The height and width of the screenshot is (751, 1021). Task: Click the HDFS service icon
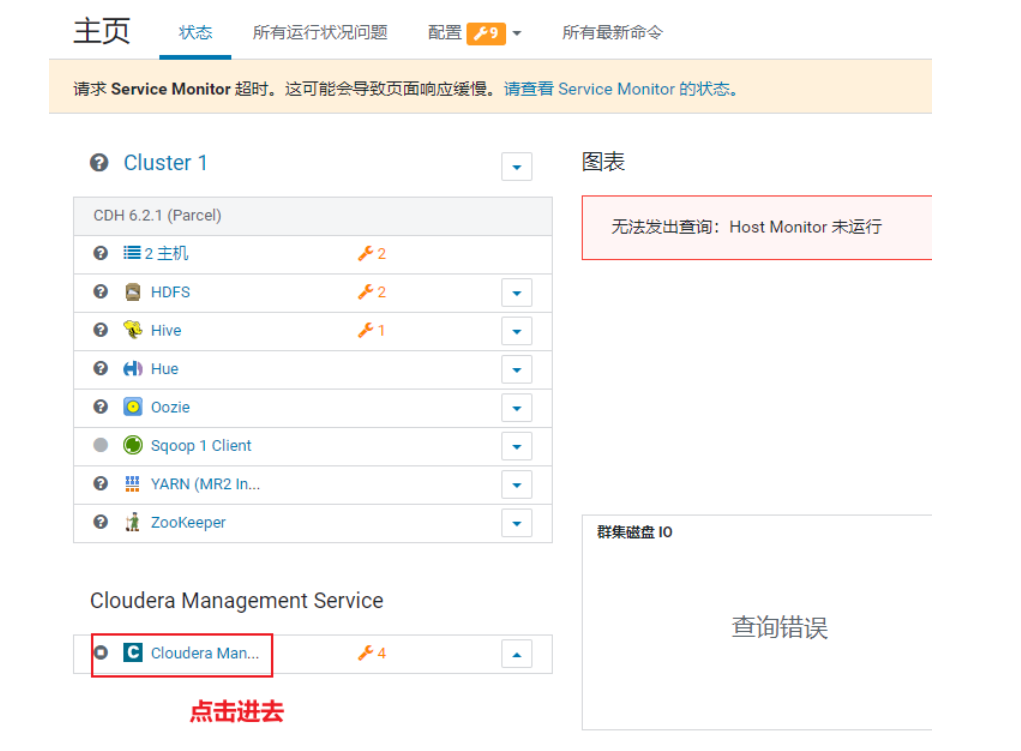(133, 292)
